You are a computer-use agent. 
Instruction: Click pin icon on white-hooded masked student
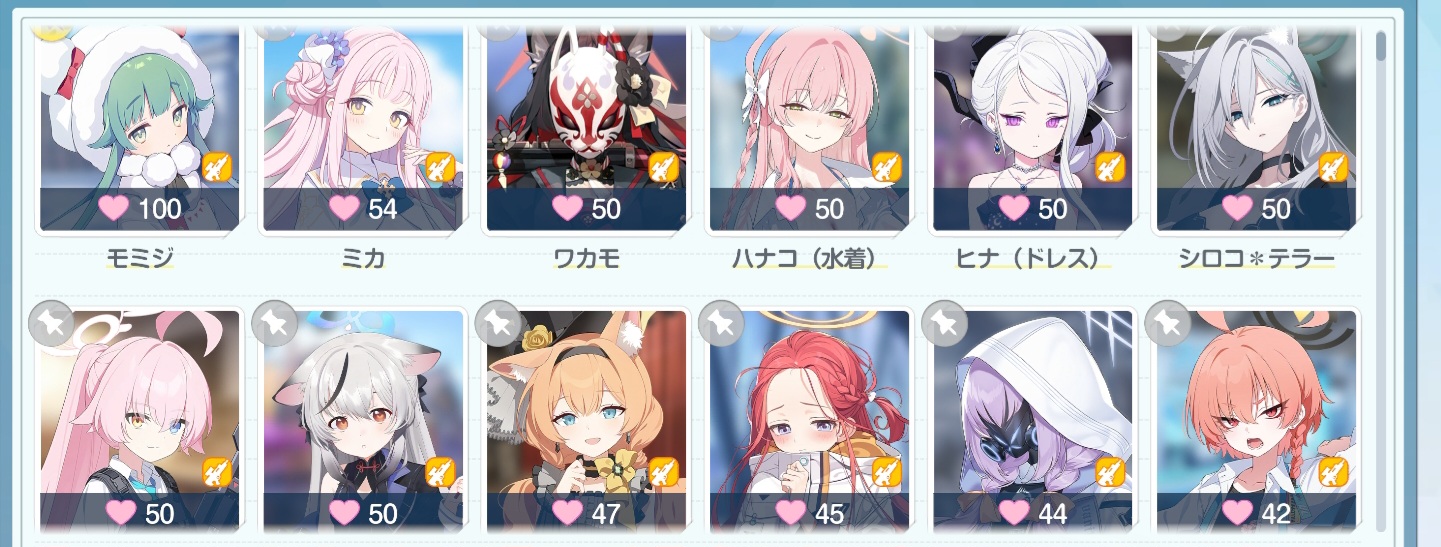(942, 320)
